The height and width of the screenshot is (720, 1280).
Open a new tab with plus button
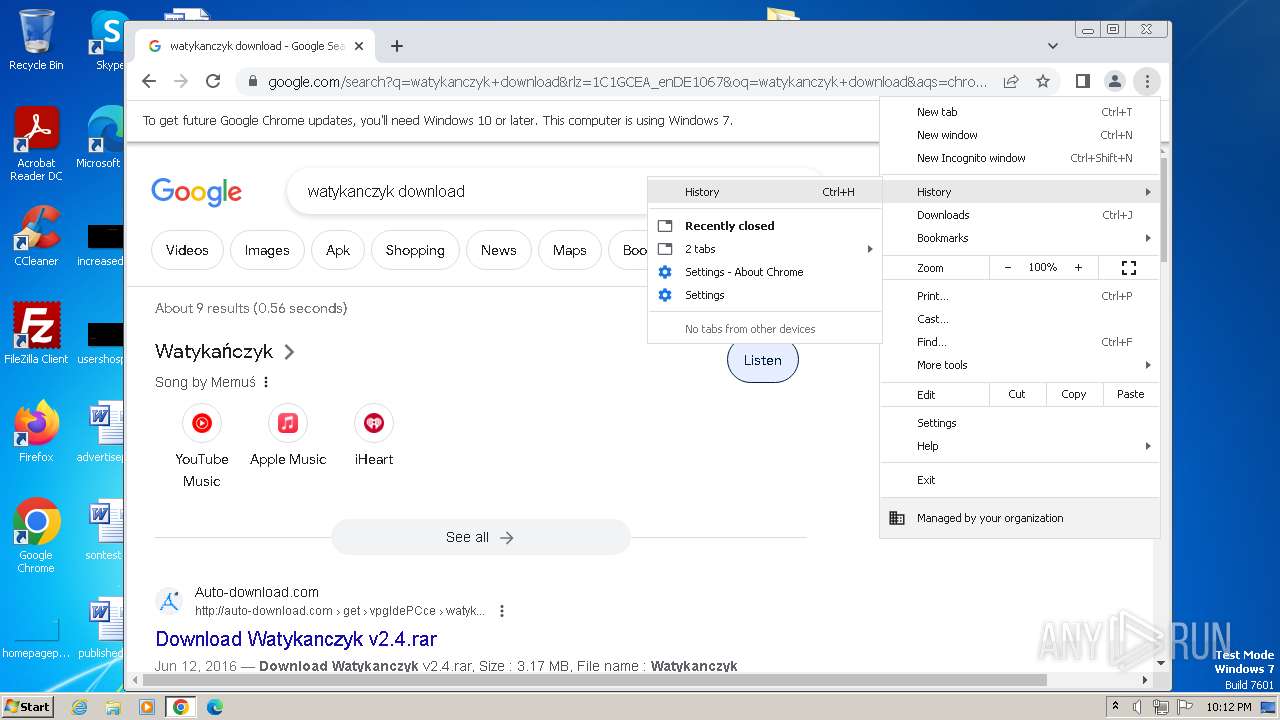[397, 46]
